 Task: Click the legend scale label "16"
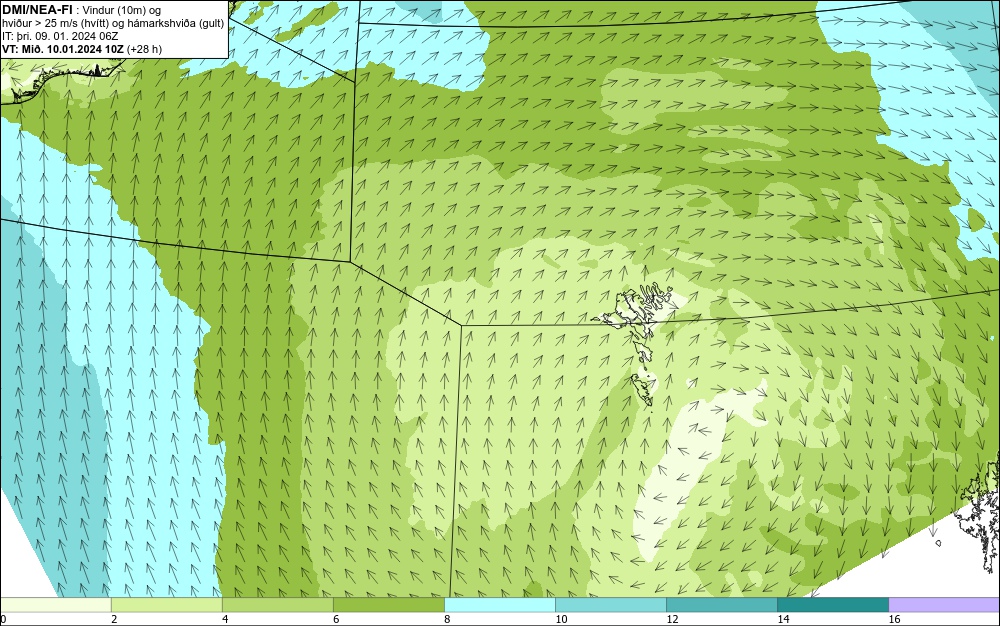point(894,619)
